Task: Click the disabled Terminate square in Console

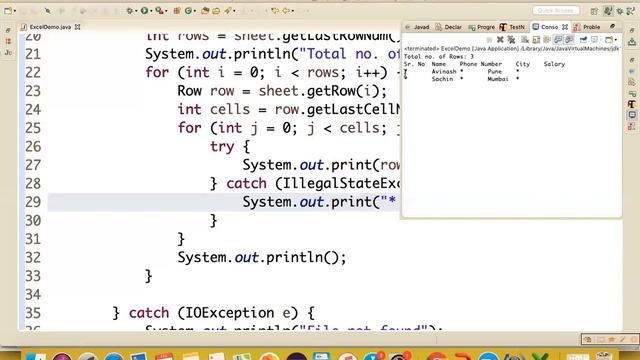Action: [489, 40]
